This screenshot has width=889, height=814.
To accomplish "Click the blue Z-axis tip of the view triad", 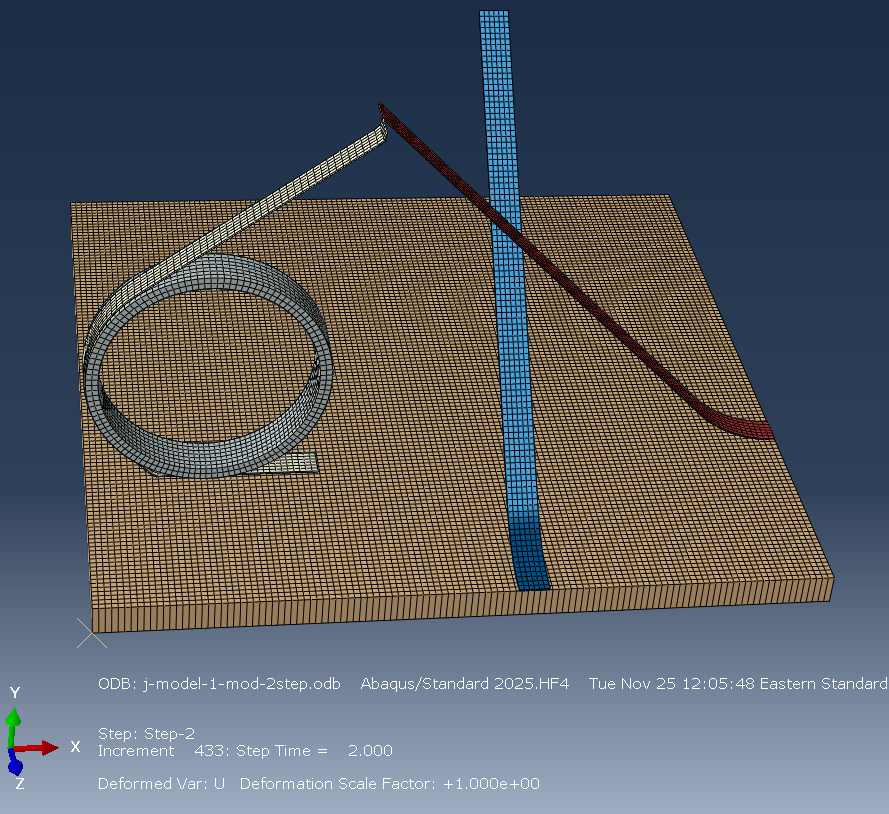I will (15, 767).
